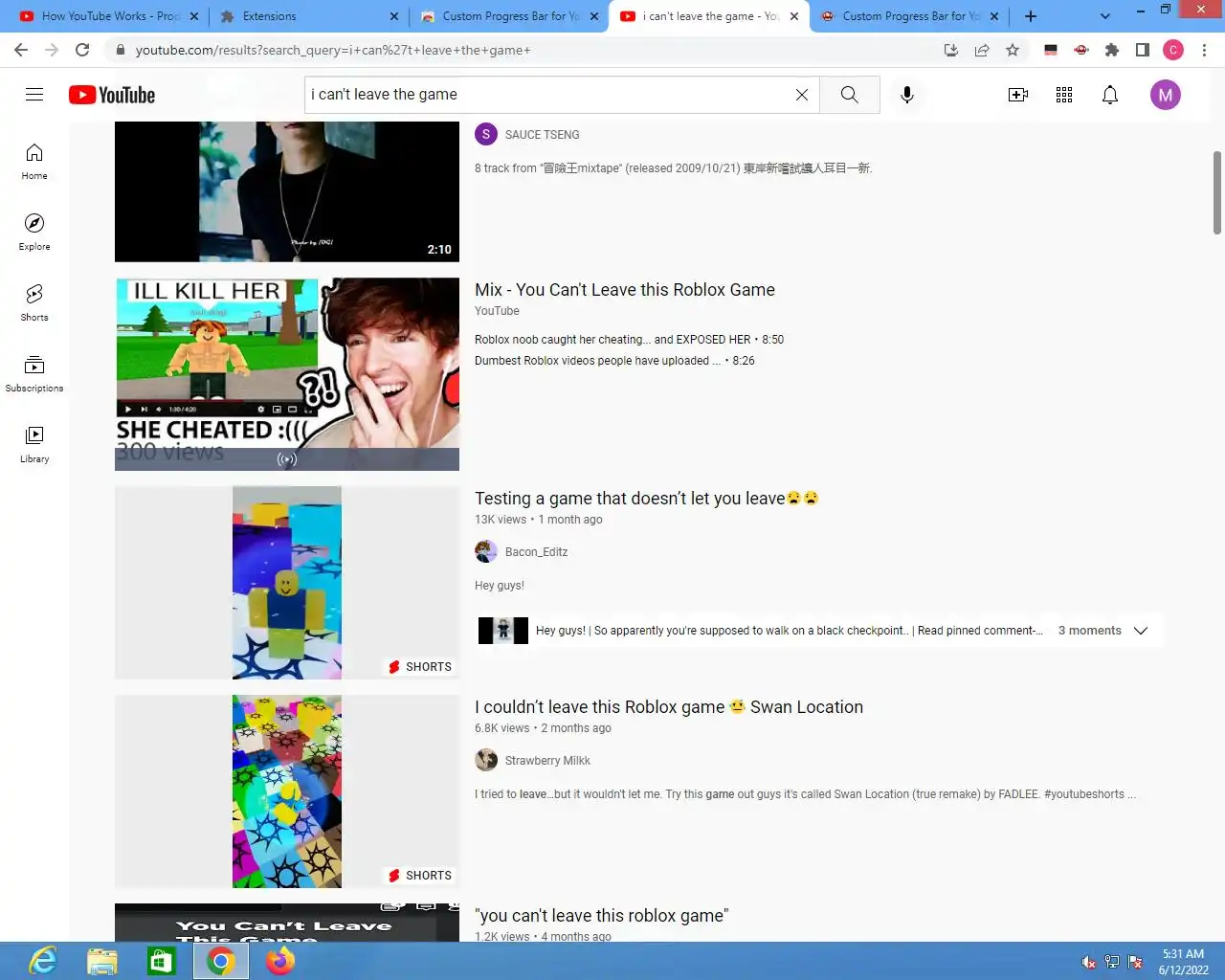Screen dimensions: 1225x980
Task: Open Subscriptions in sidebar
Action: coord(34,374)
